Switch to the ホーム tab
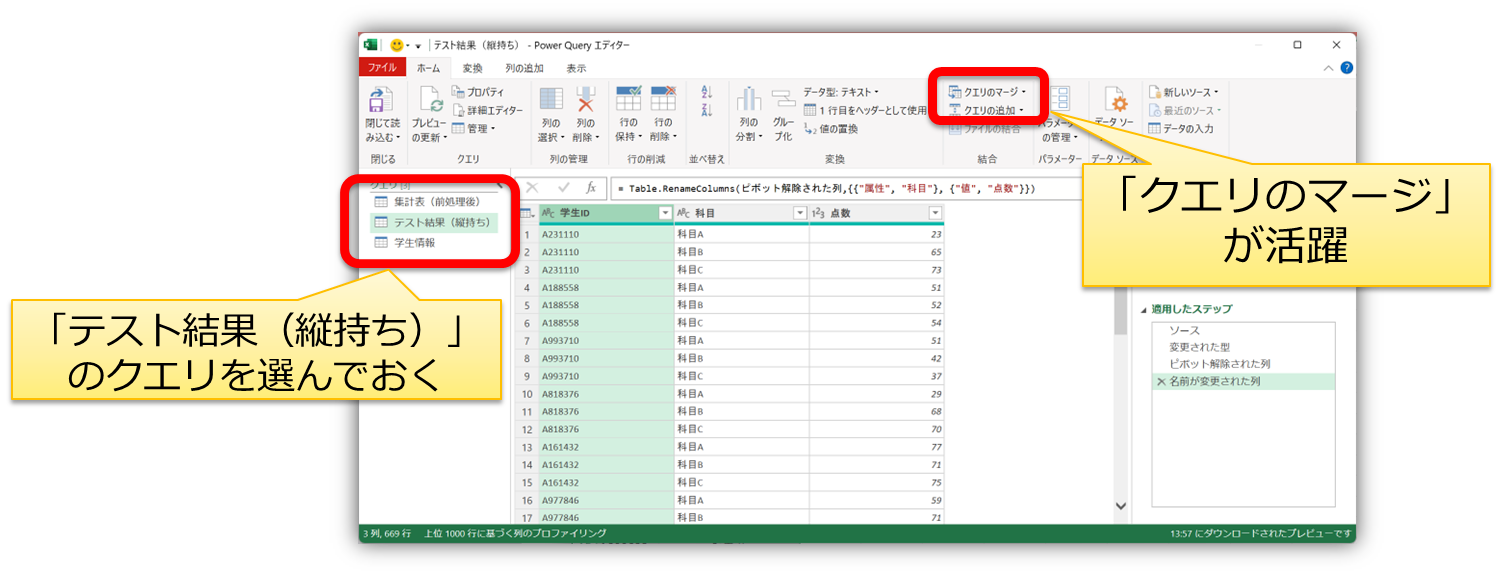Screen dimensions: 1507x576 point(428,68)
